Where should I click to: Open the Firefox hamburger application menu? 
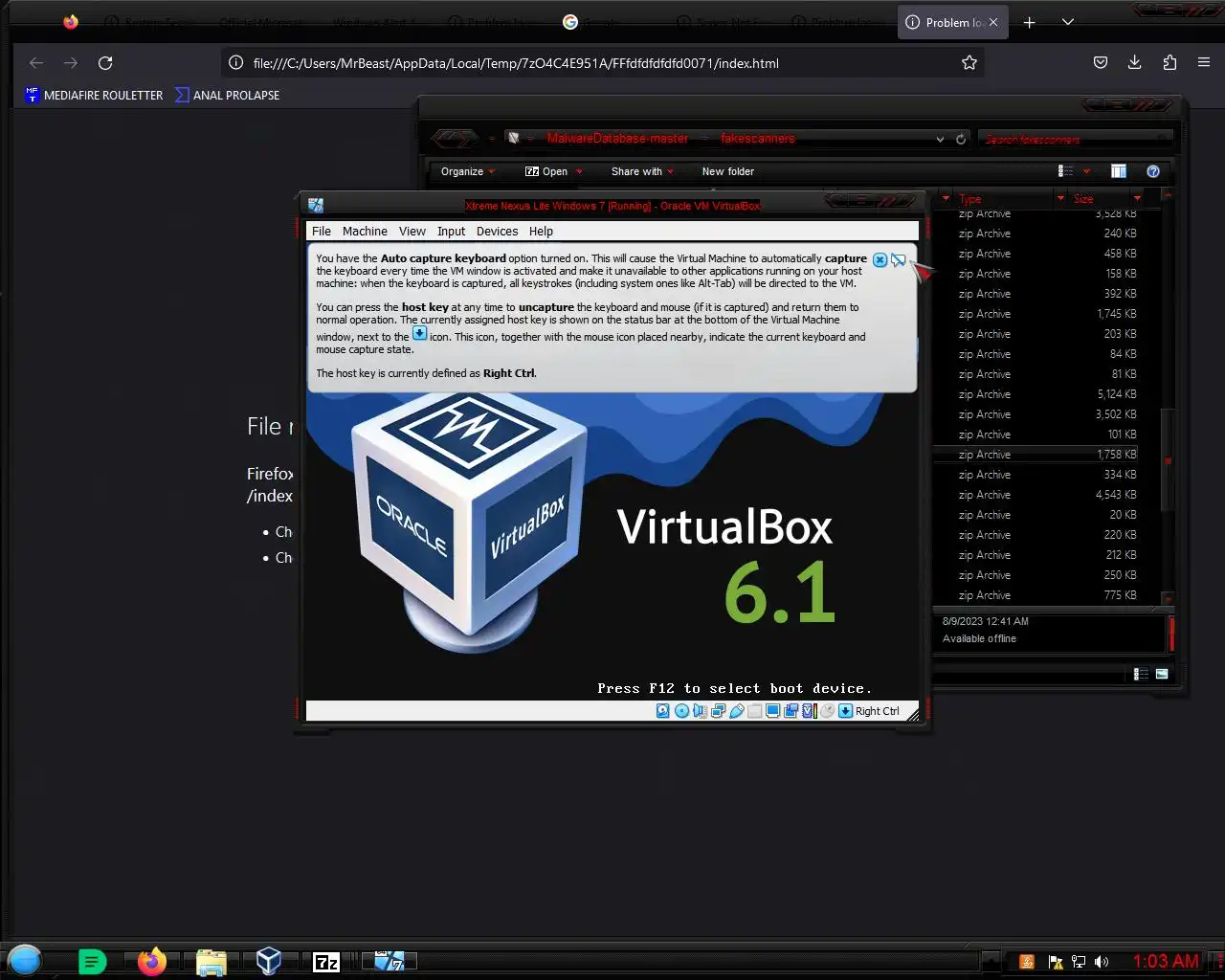point(1204,63)
